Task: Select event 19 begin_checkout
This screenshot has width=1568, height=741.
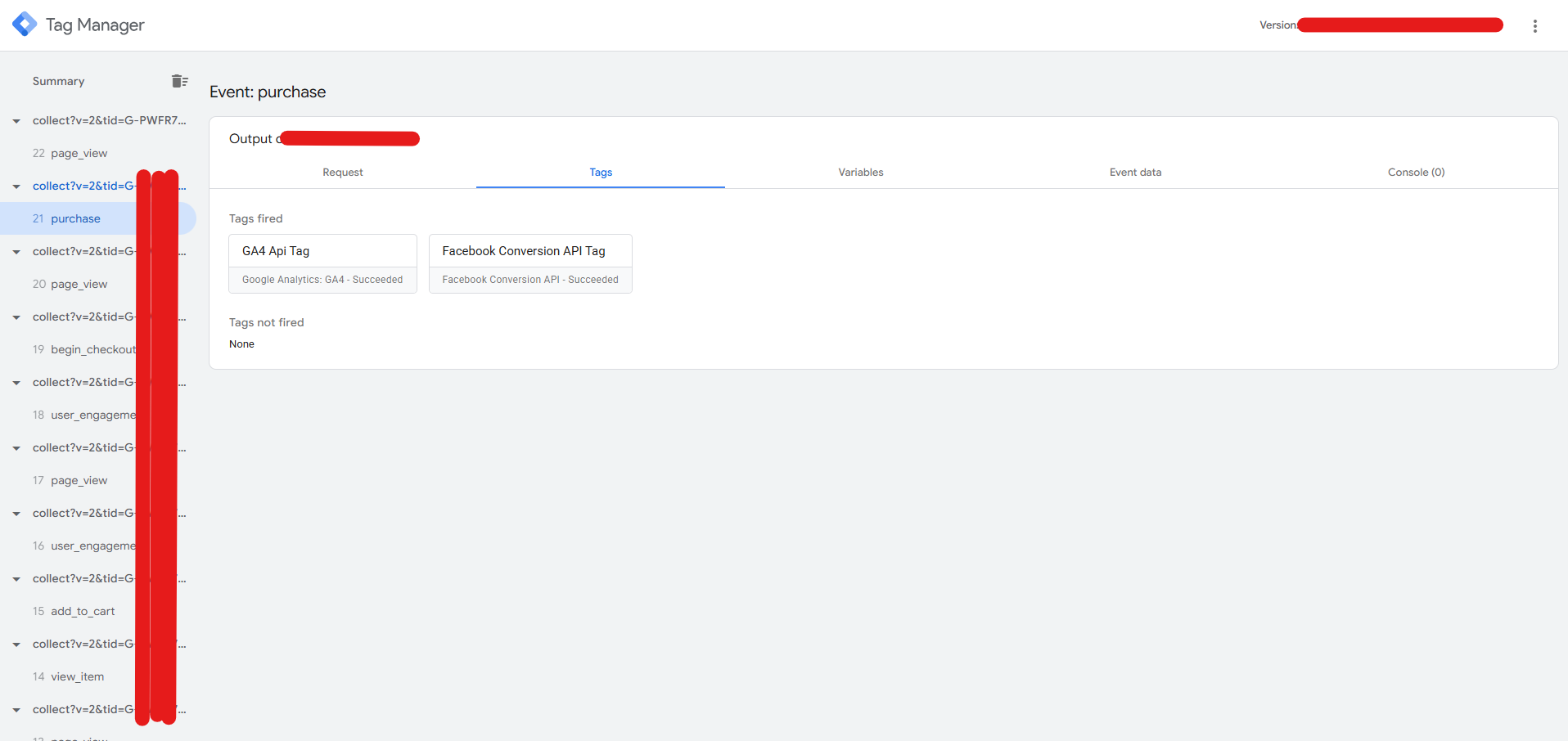Action: (98, 349)
